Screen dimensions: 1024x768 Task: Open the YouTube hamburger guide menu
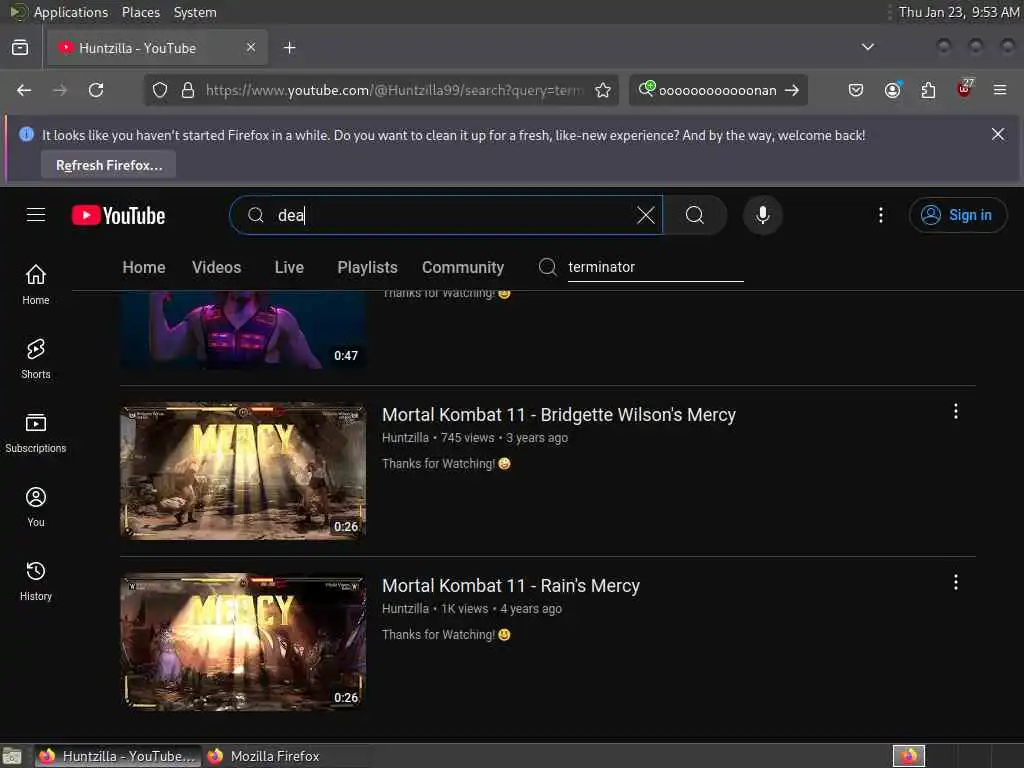pyautogui.click(x=36, y=215)
